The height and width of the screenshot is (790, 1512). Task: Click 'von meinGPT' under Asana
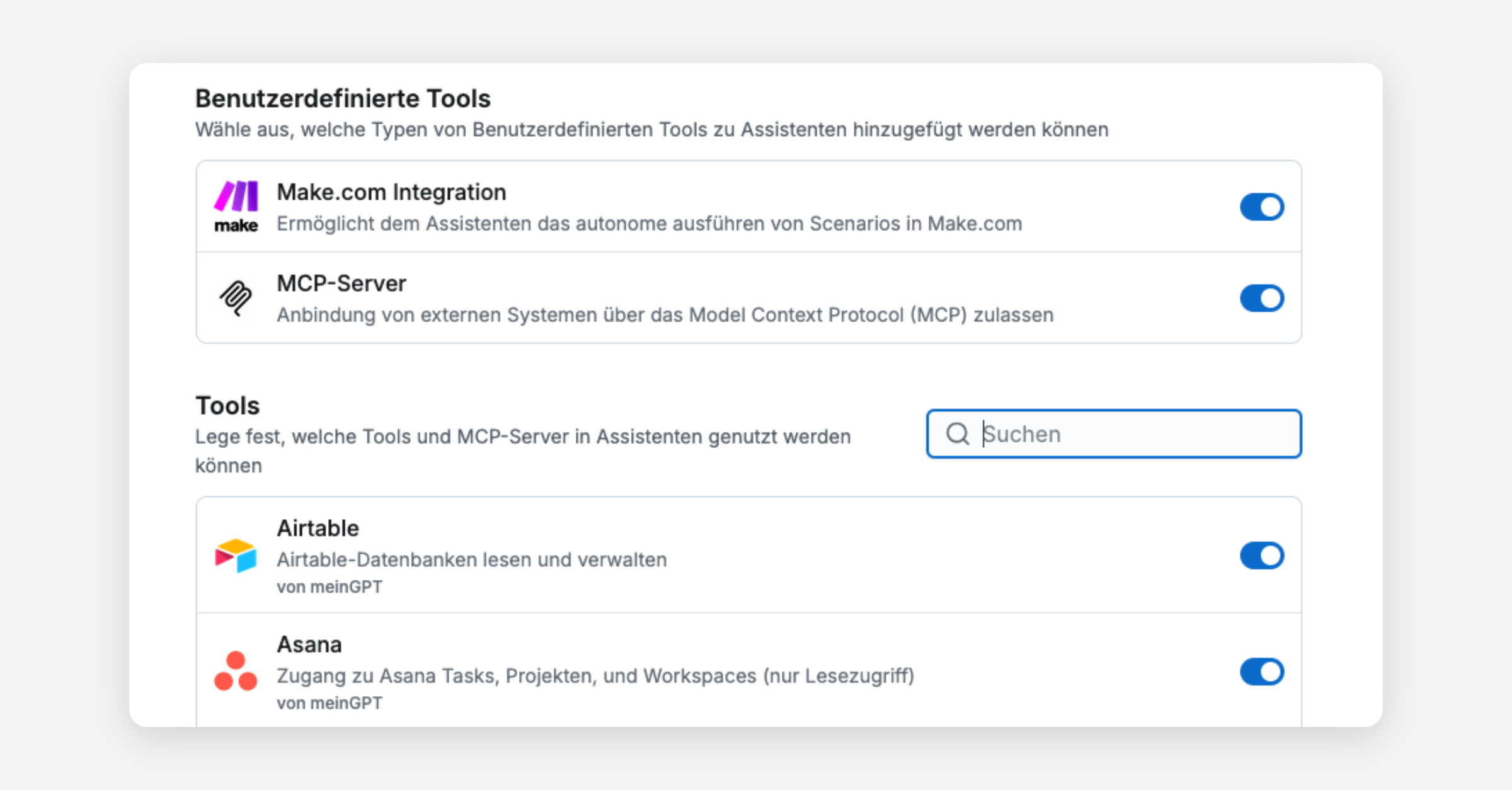coord(329,703)
